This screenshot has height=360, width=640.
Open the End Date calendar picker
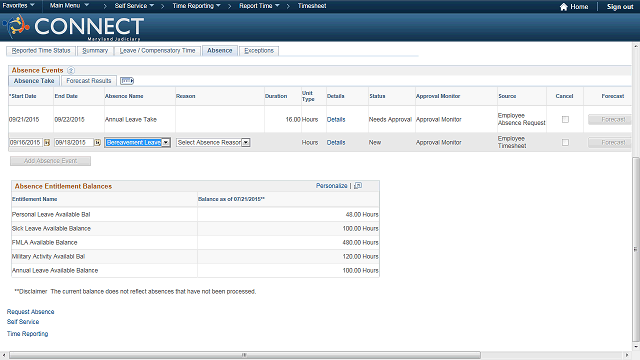click(97, 142)
